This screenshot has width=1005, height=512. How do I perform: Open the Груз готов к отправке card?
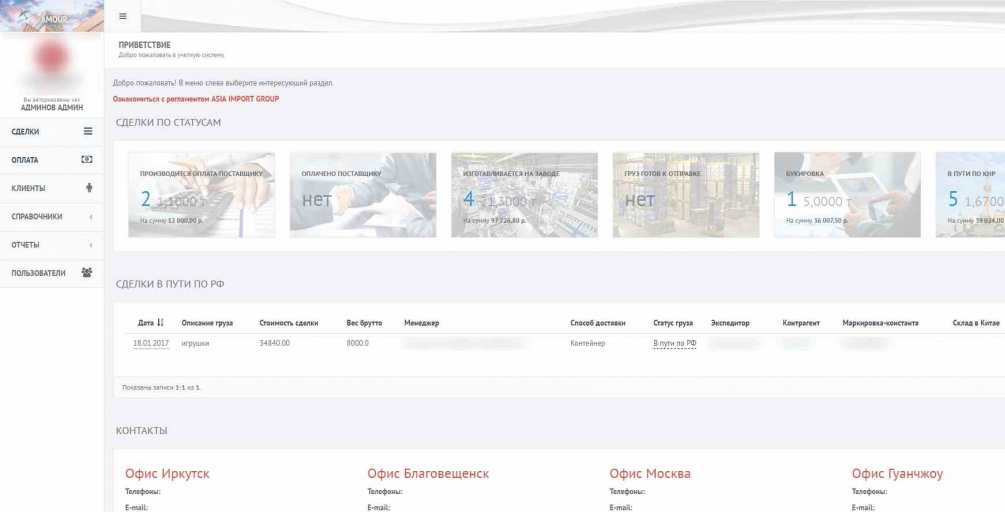686,195
